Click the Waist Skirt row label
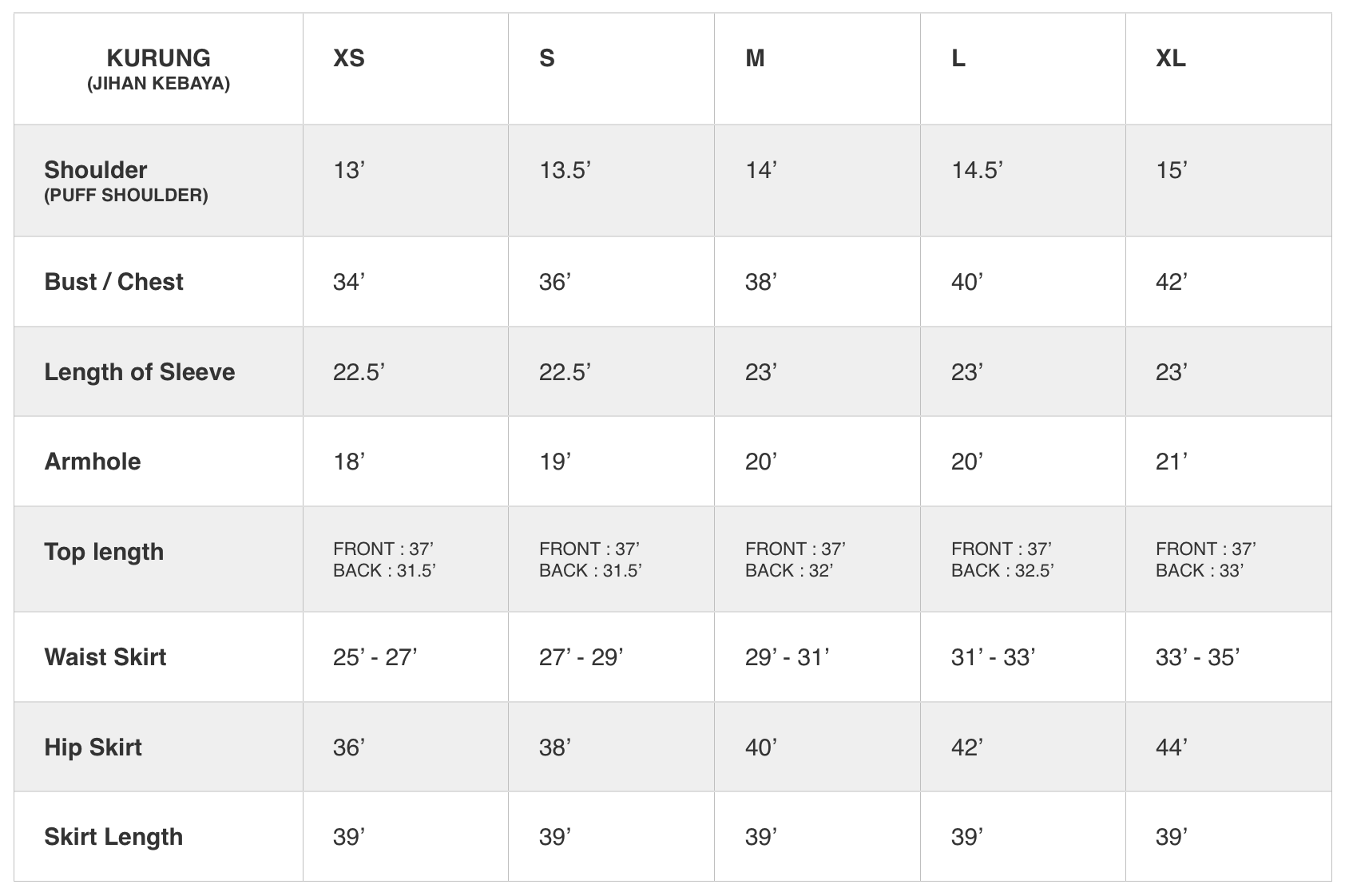The image size is (1345, 896). (105, 657)
